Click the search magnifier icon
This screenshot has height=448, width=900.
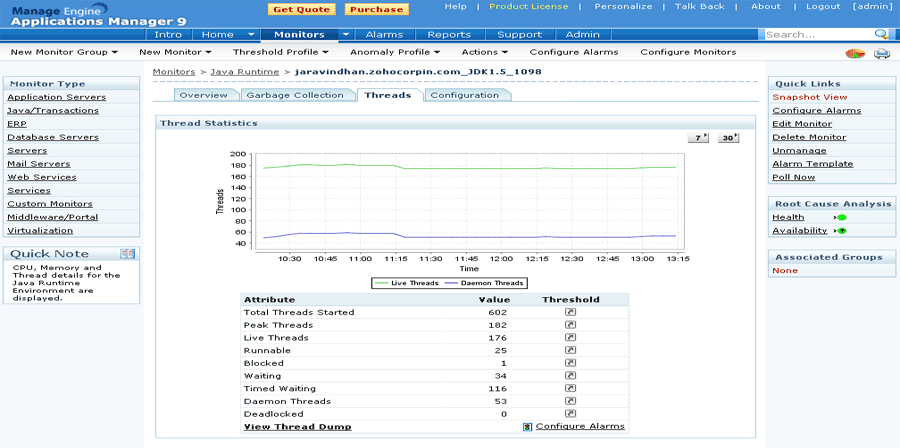point(881,34)
